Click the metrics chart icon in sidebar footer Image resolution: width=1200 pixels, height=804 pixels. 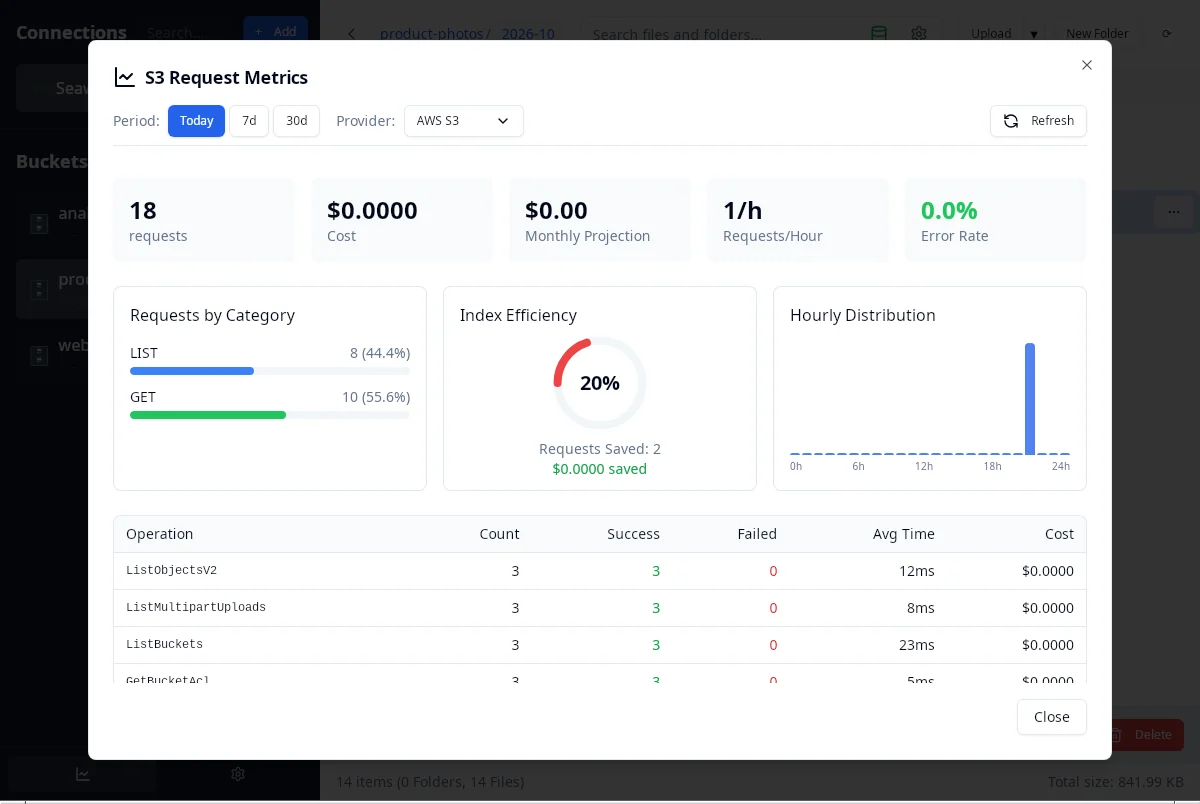tap(83, 774)
